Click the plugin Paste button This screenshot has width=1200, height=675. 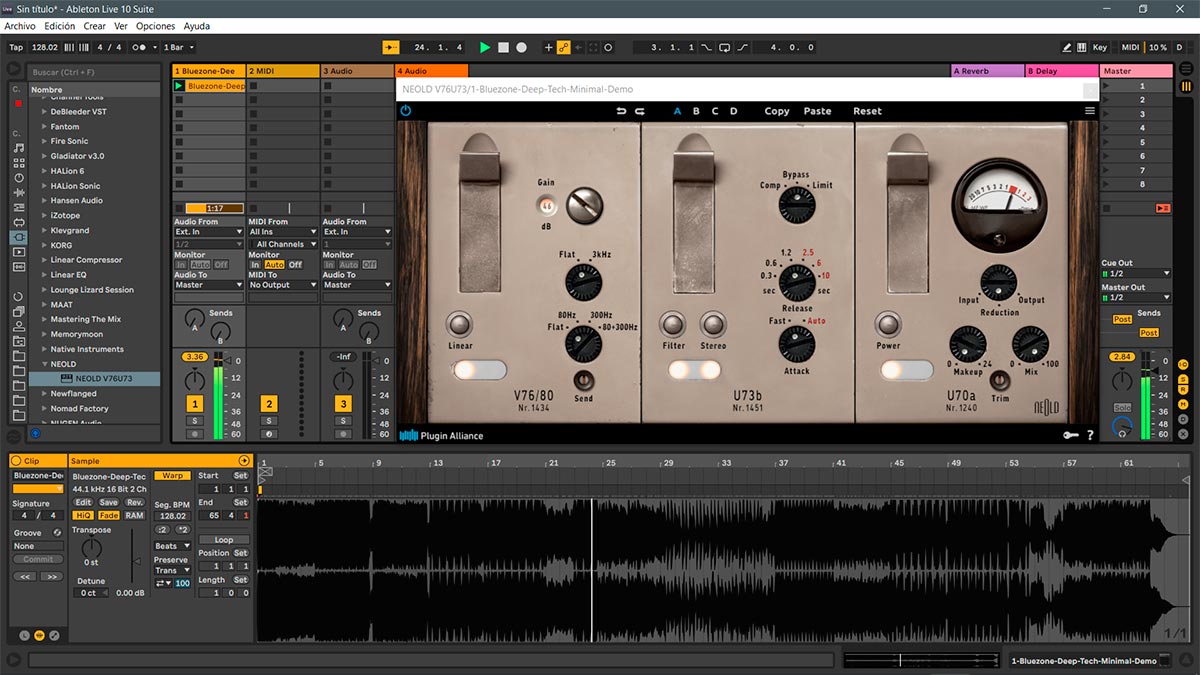pos(817,111)
